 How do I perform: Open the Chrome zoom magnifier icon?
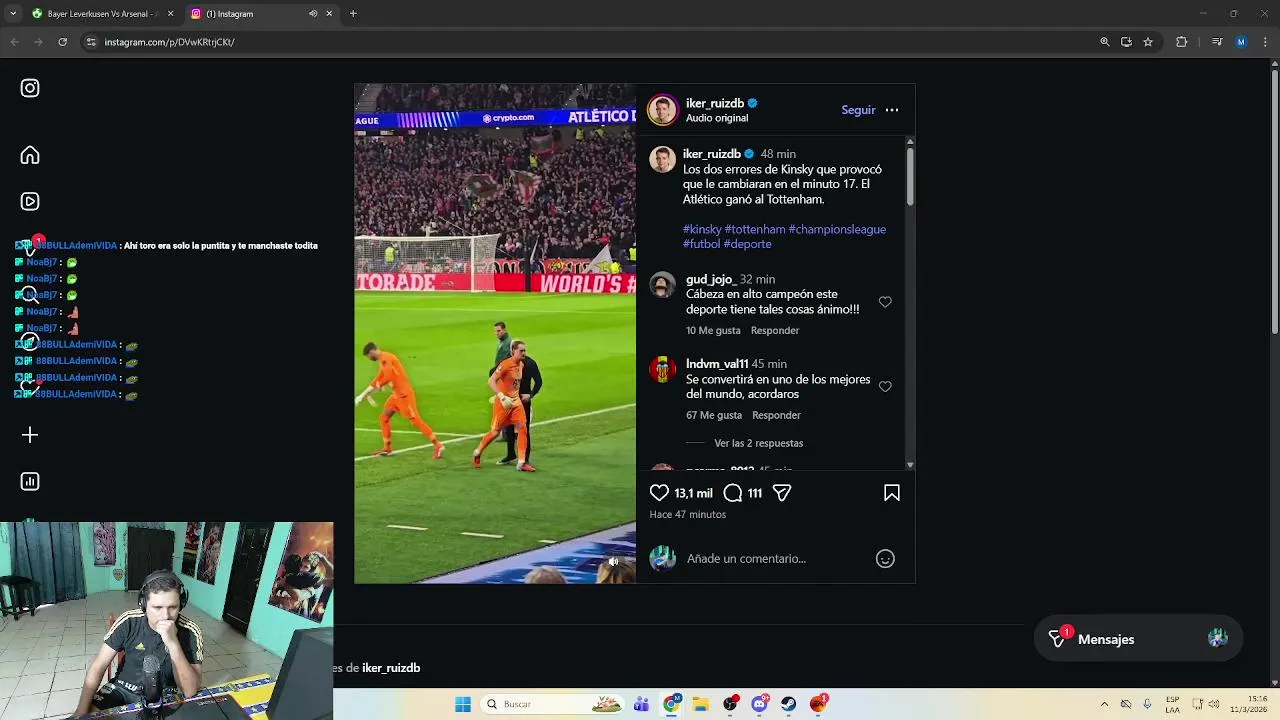1105,42
